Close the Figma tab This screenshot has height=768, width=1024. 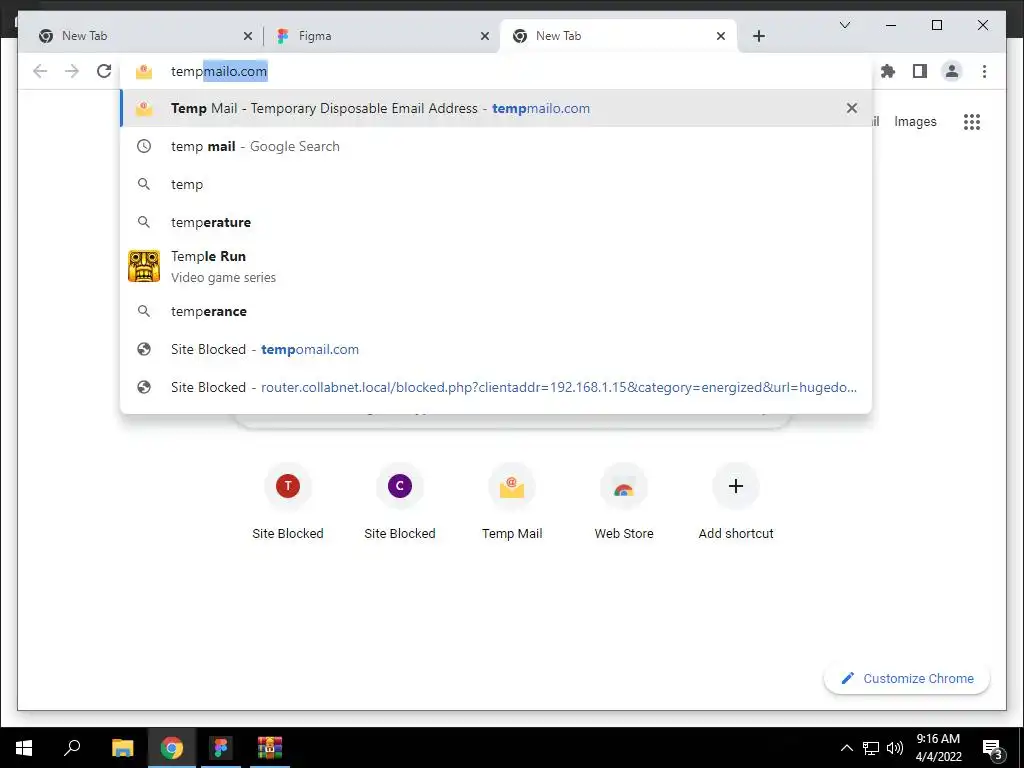(485, 37)
